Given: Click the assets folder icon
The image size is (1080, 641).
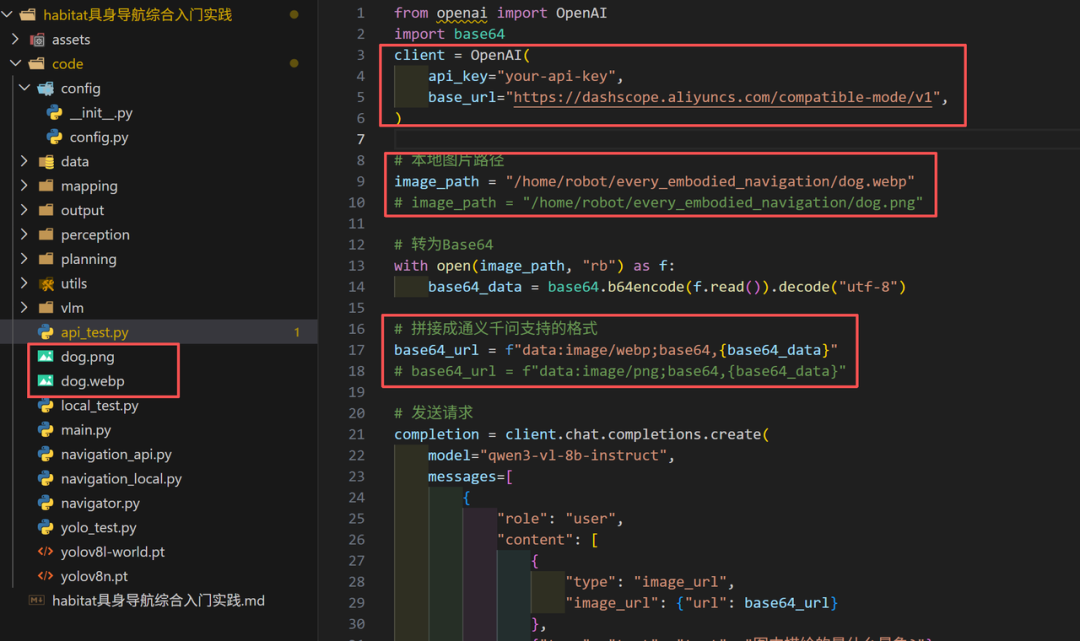Looking at the screenshot, I should 37,39.
